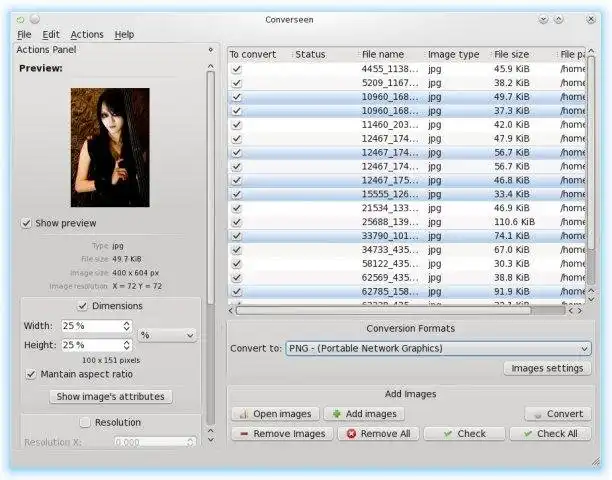This screenshot has width=612, height=480.
Task: Click the Height value field
Action: click(92, 345)
